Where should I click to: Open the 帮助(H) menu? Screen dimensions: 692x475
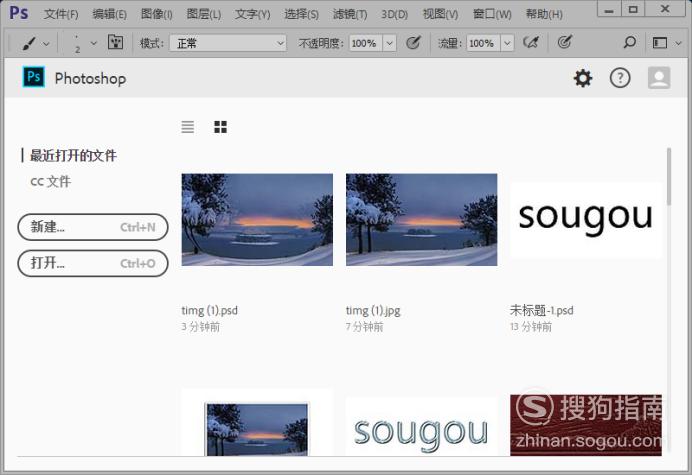[544, 14]
